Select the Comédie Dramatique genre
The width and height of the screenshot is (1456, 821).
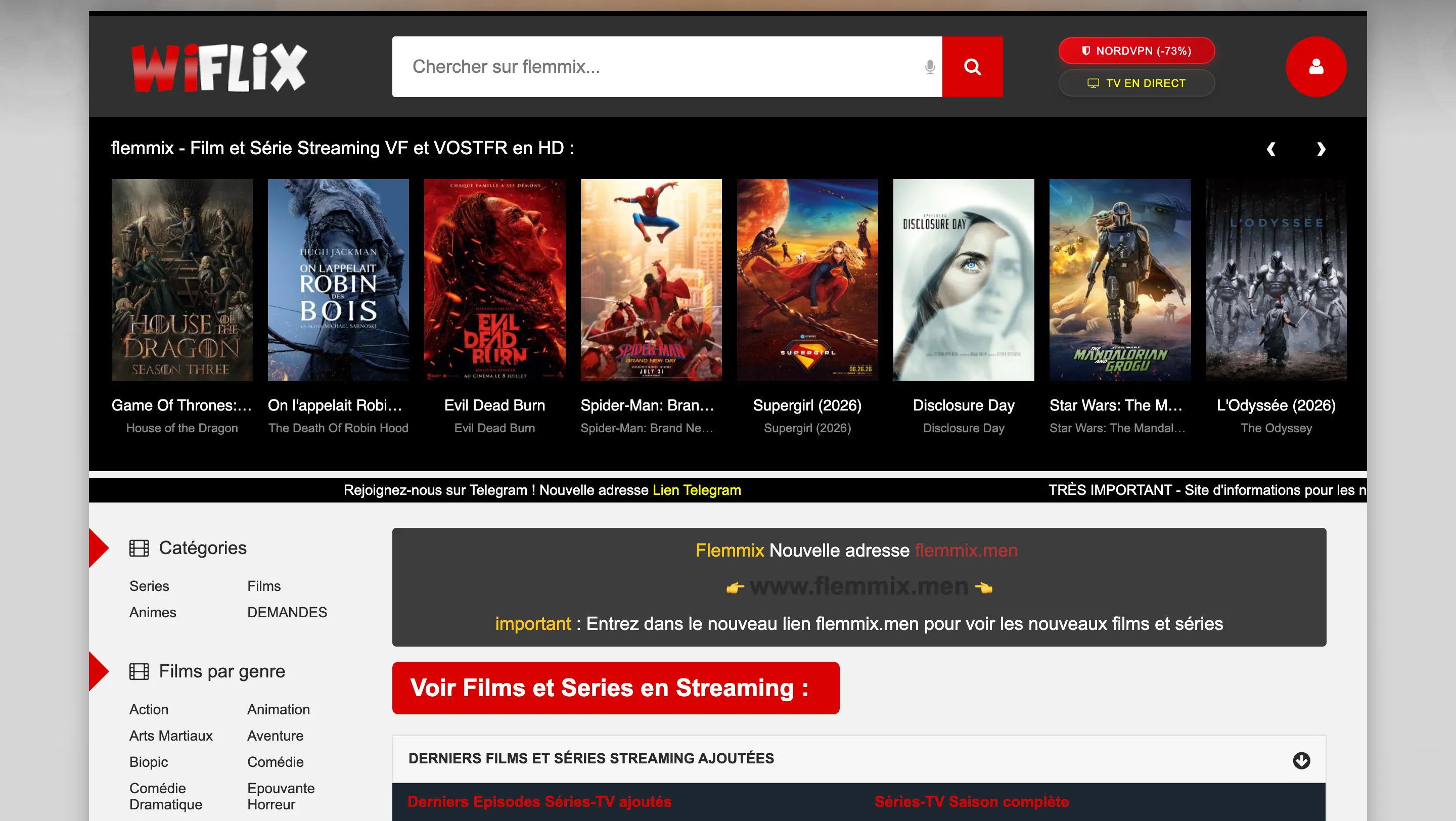(166, 796)
